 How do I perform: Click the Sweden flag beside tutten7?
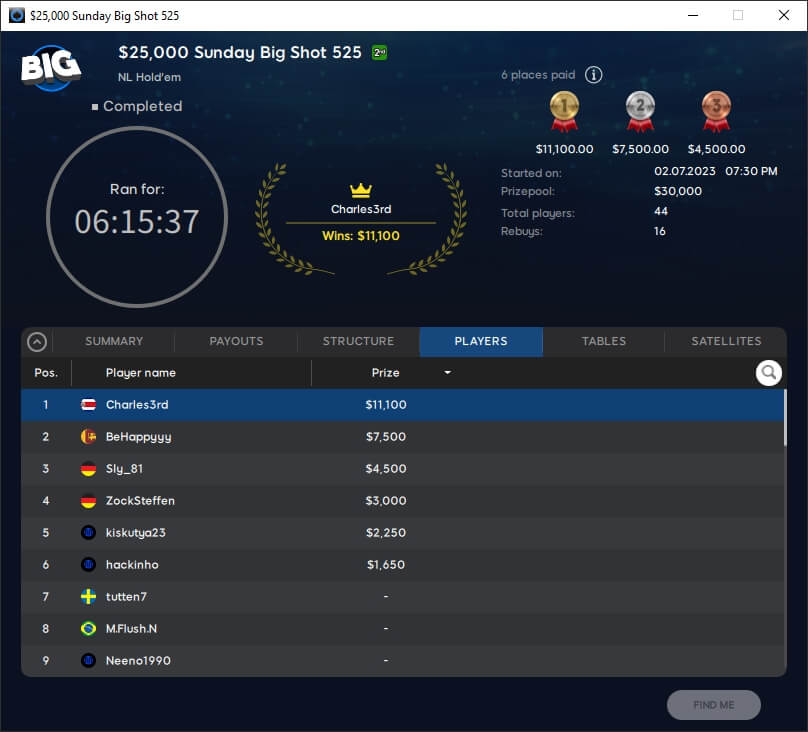coord(88,597)
